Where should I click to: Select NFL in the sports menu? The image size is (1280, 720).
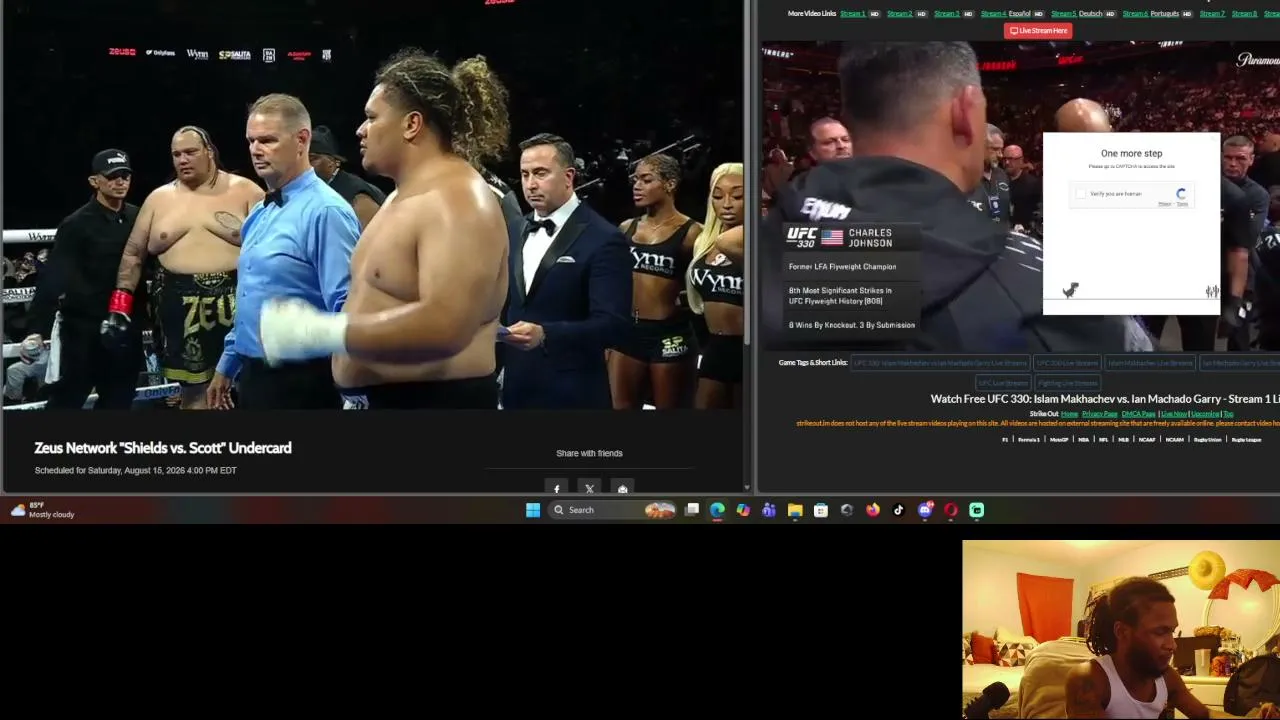pyautogui.click(x=1104, y=440)
